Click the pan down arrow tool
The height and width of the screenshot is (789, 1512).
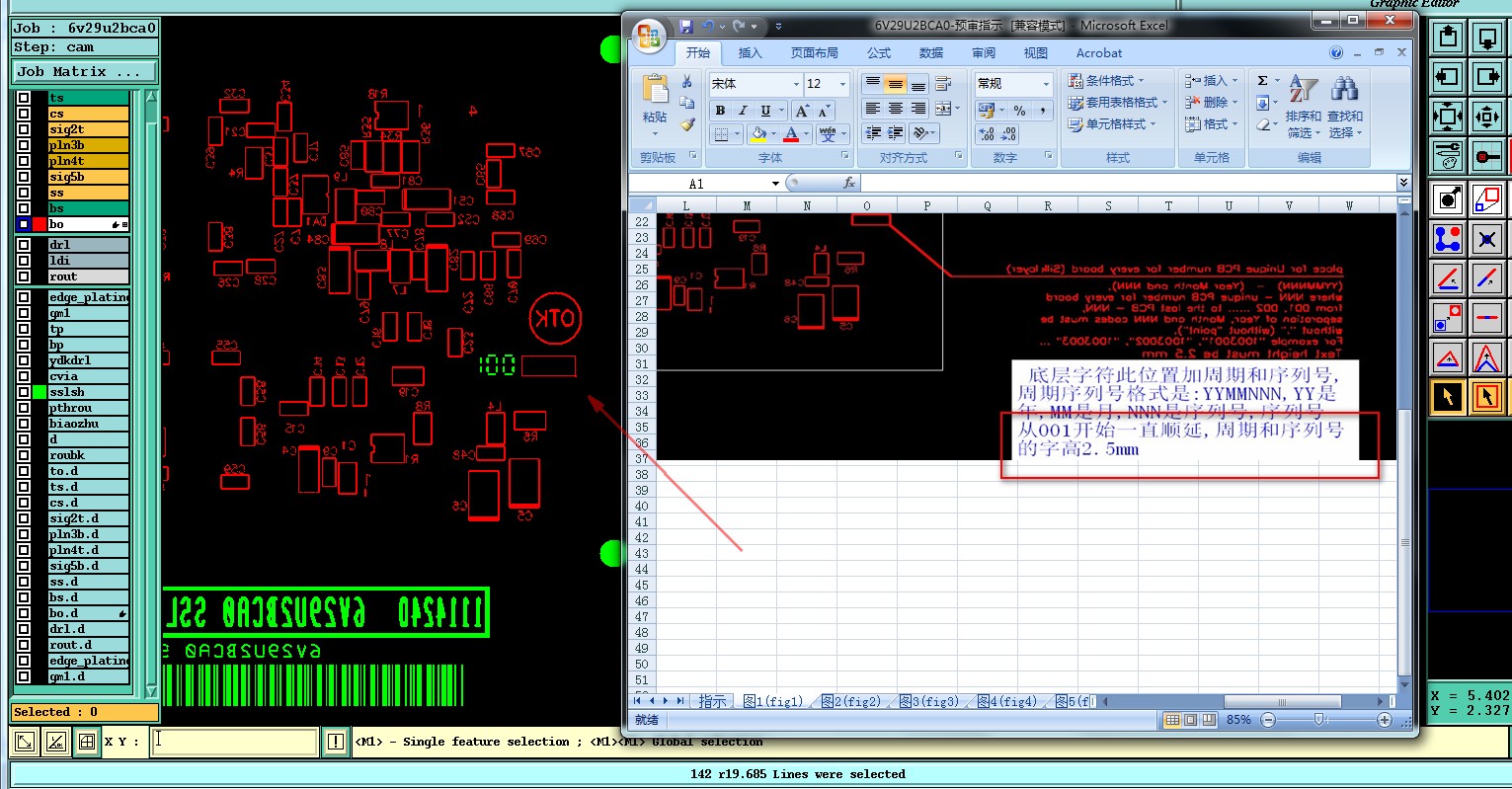click(x=1486, y=38)
